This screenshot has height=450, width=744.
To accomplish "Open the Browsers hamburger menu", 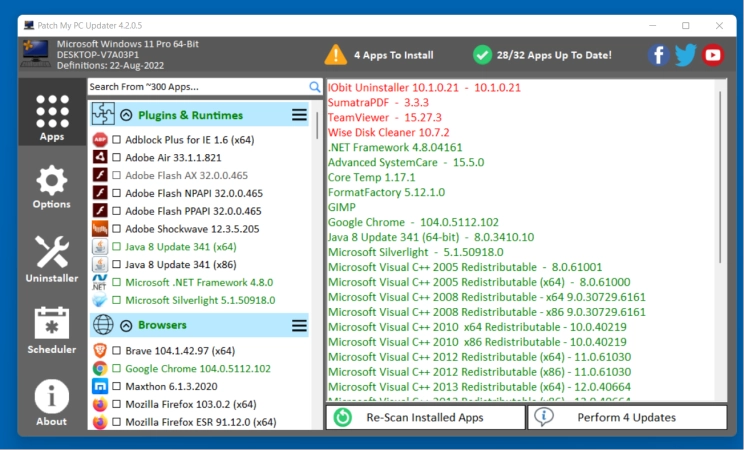I will click(299, 326).
